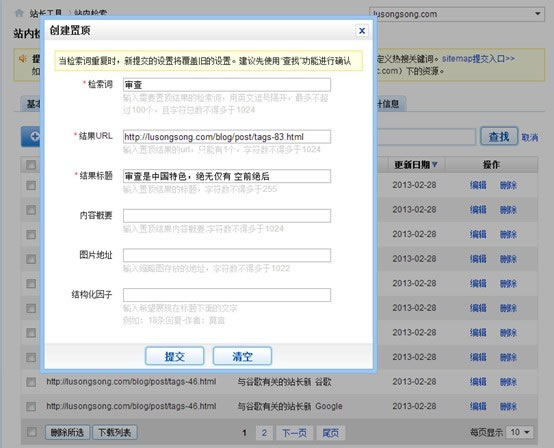This screenshot has height=448, width=554.
Task: Click the blue plus add button
Action: 31,136
